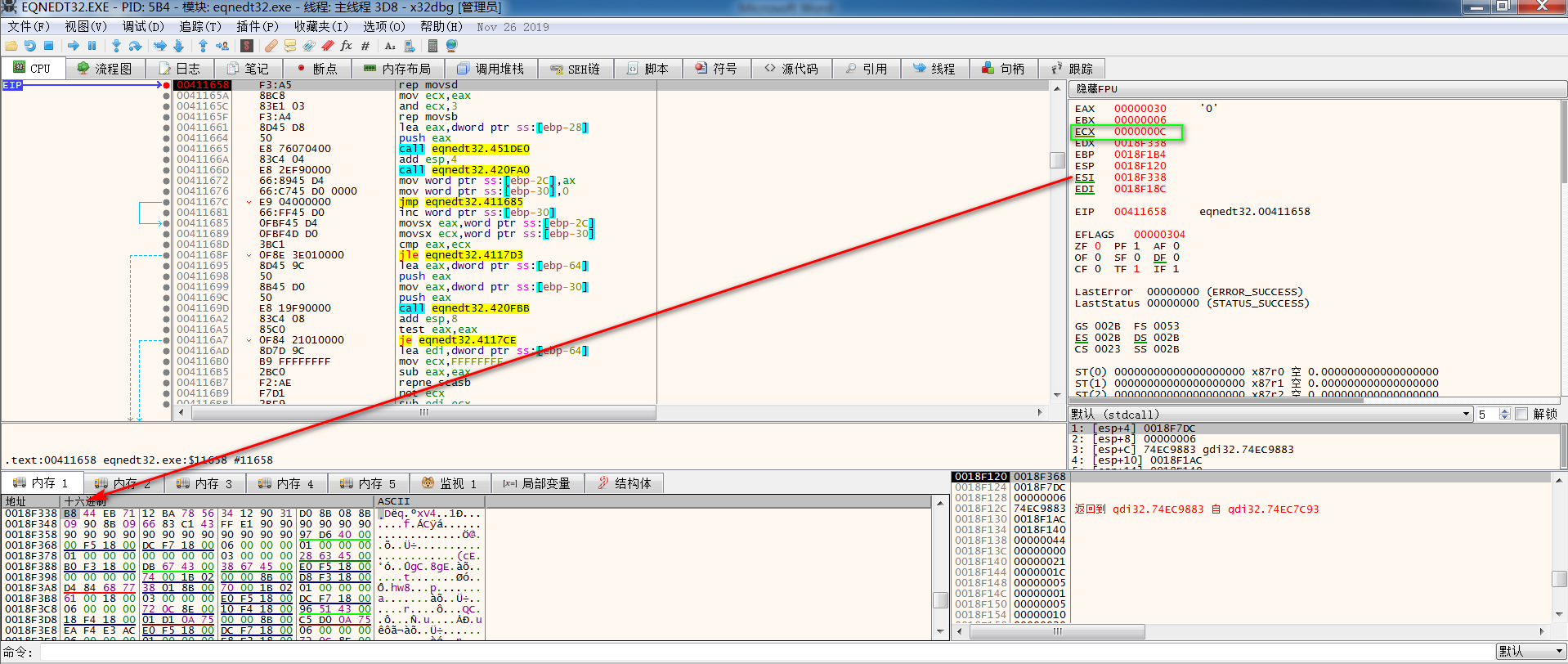1568x664 pixels.
Task: Toggle breakpoint dot at address 00411665
Action: click(x=167, y=149)
